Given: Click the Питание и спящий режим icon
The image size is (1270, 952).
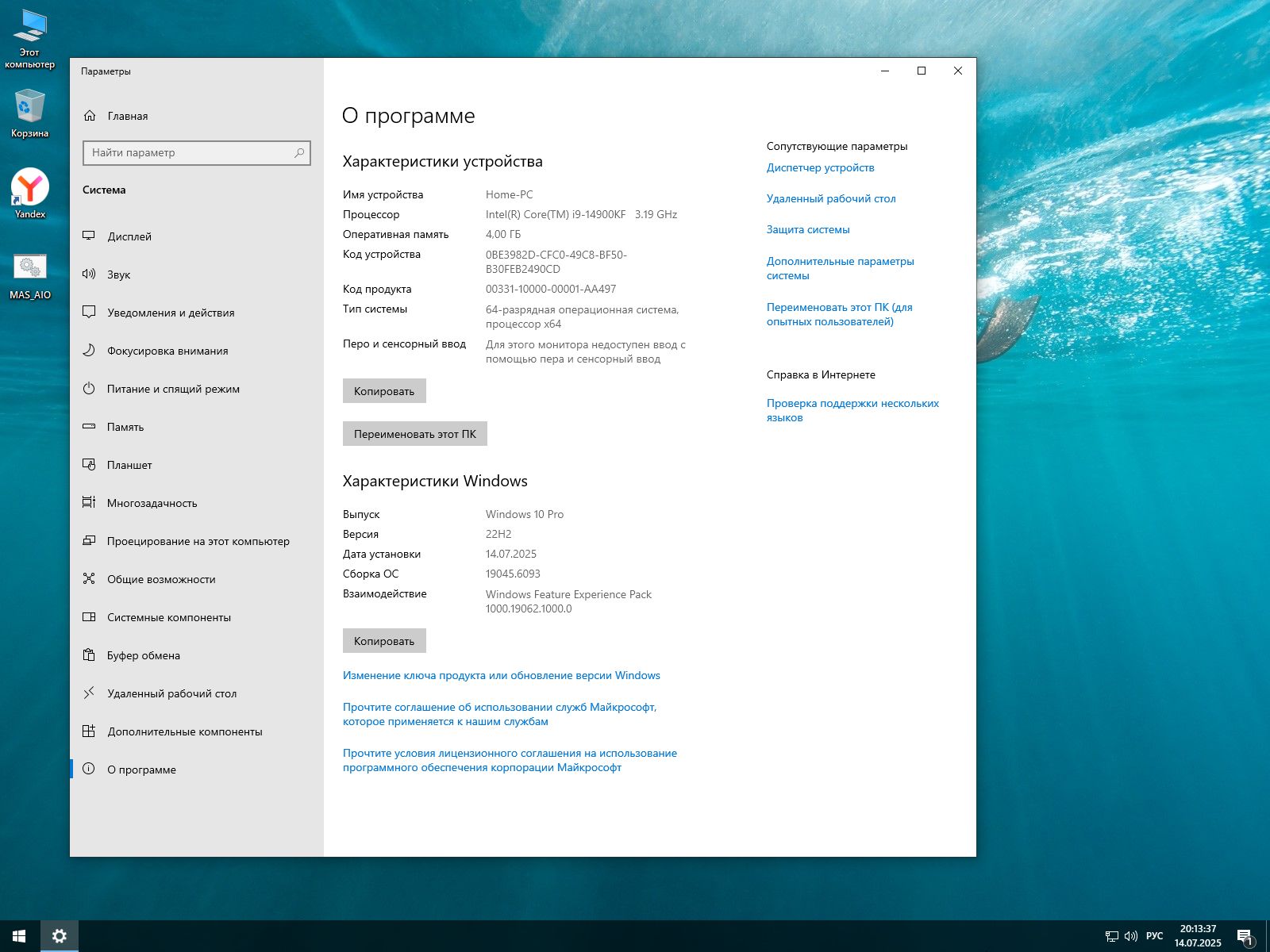Looking at the screenshot, I should (x=89, y=389).
